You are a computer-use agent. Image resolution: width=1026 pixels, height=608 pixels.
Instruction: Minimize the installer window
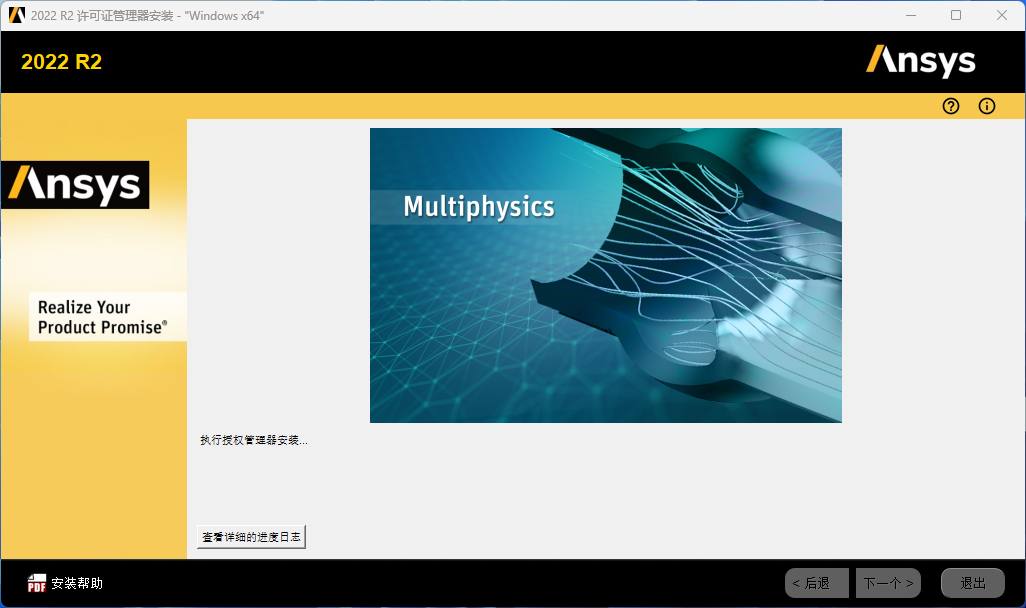(911, 15)
